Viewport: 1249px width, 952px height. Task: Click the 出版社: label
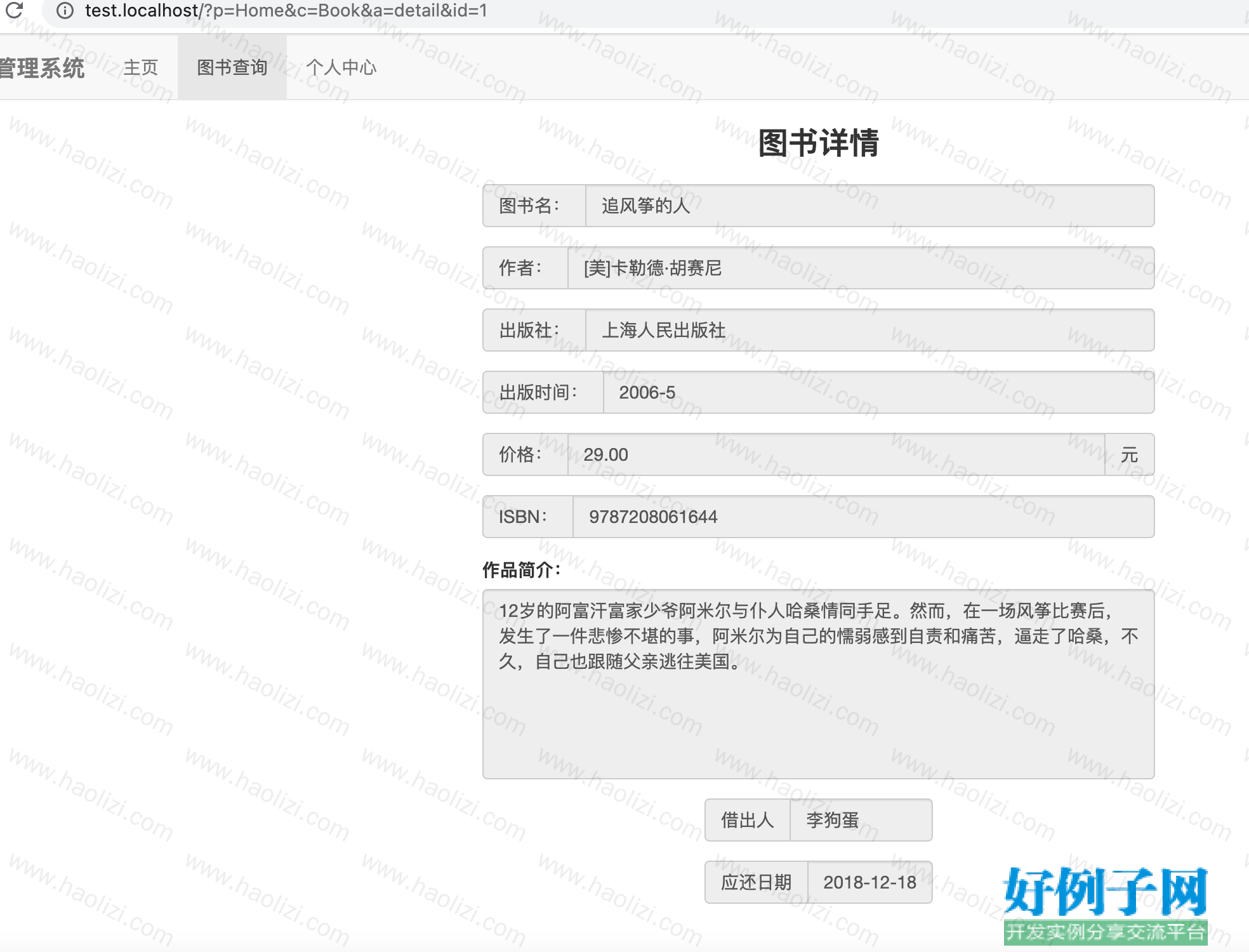[534, 330]
